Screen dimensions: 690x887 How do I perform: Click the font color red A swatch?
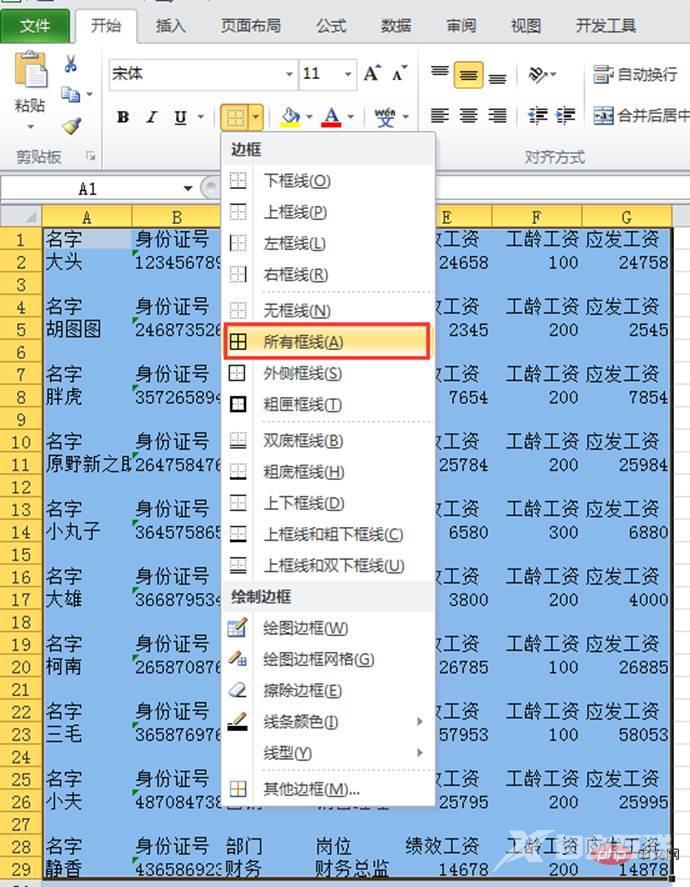pos(332,118)
